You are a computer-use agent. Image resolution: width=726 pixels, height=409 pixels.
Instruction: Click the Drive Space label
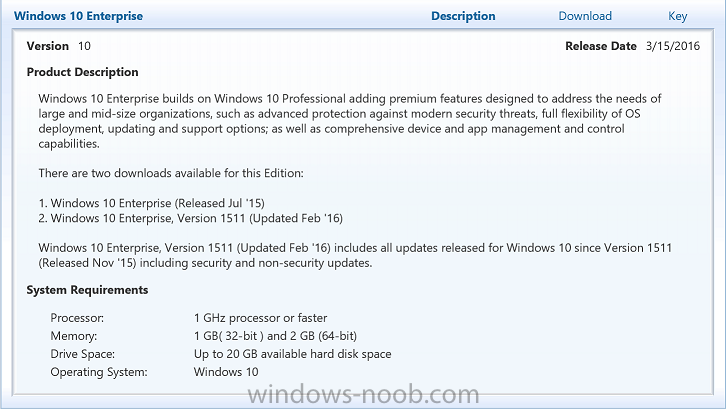tap(82, 354)
